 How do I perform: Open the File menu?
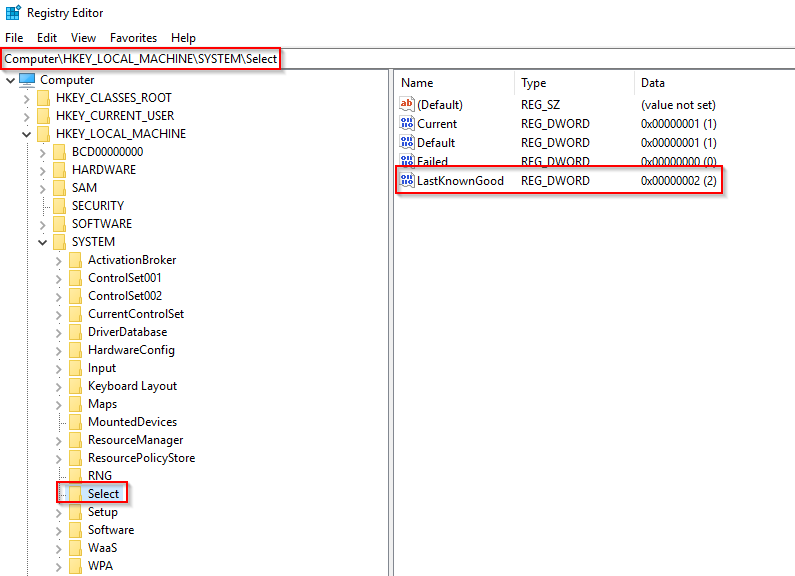tap(14, 38)
